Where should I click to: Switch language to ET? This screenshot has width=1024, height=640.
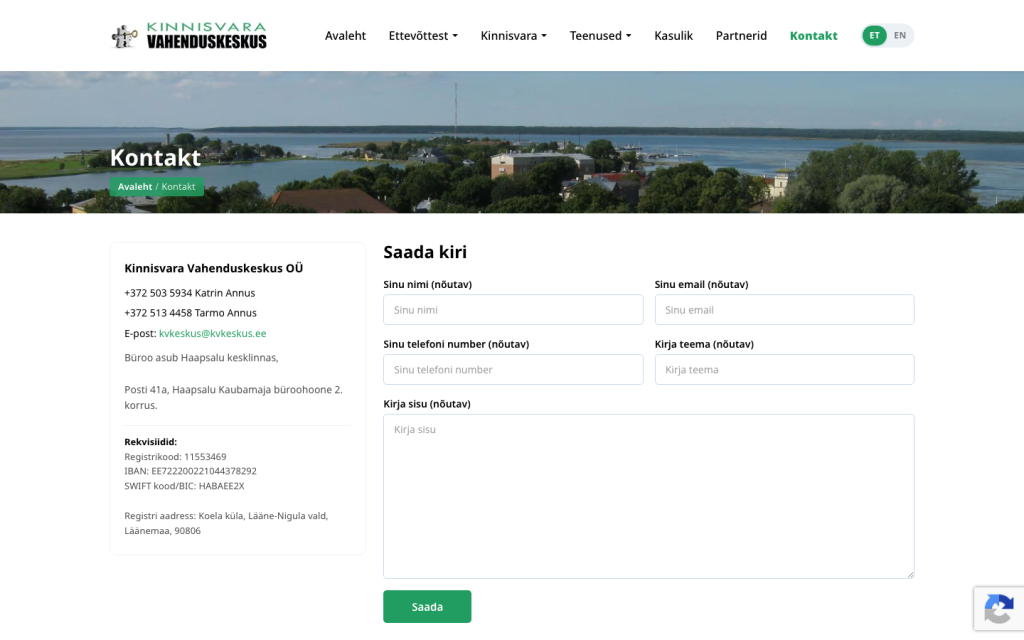point(874,35)
